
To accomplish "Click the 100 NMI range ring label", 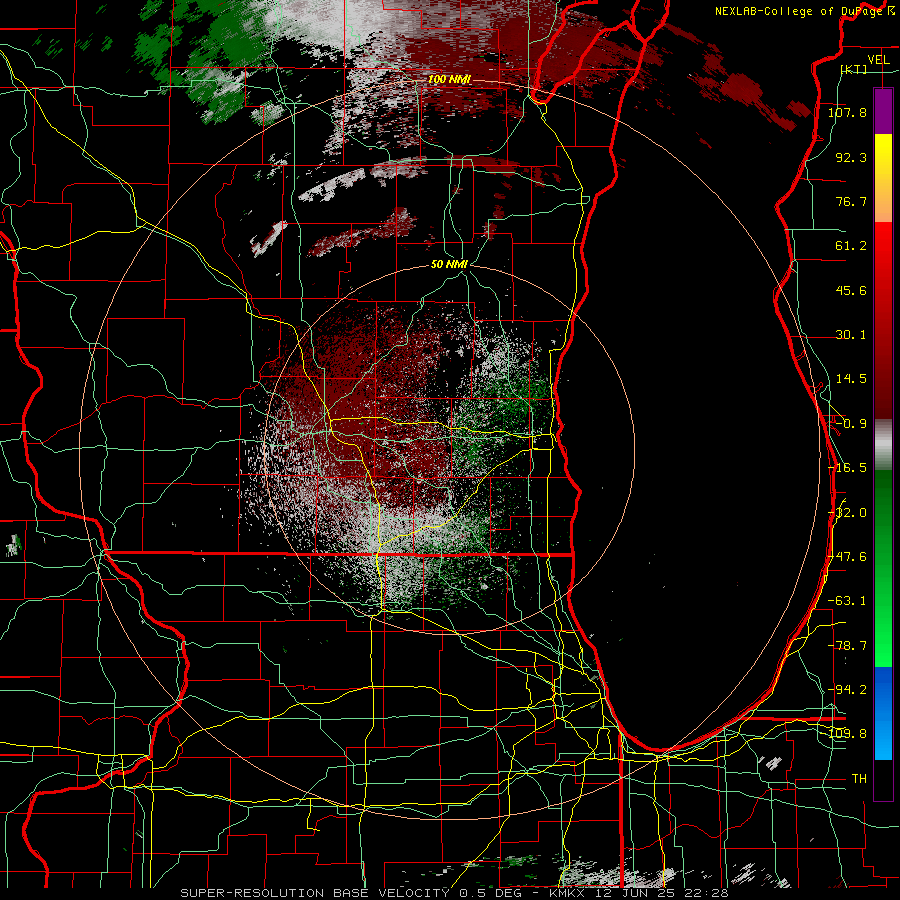I will (449, 79).
